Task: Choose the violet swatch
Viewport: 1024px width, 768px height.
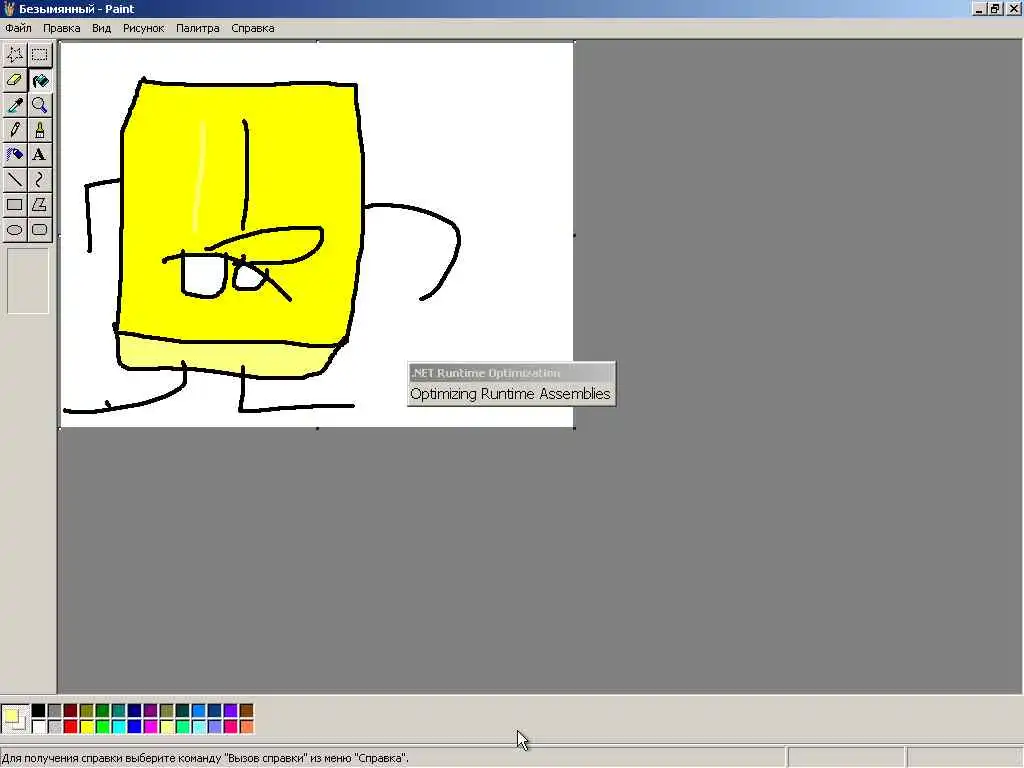Action: pos(231,711)
